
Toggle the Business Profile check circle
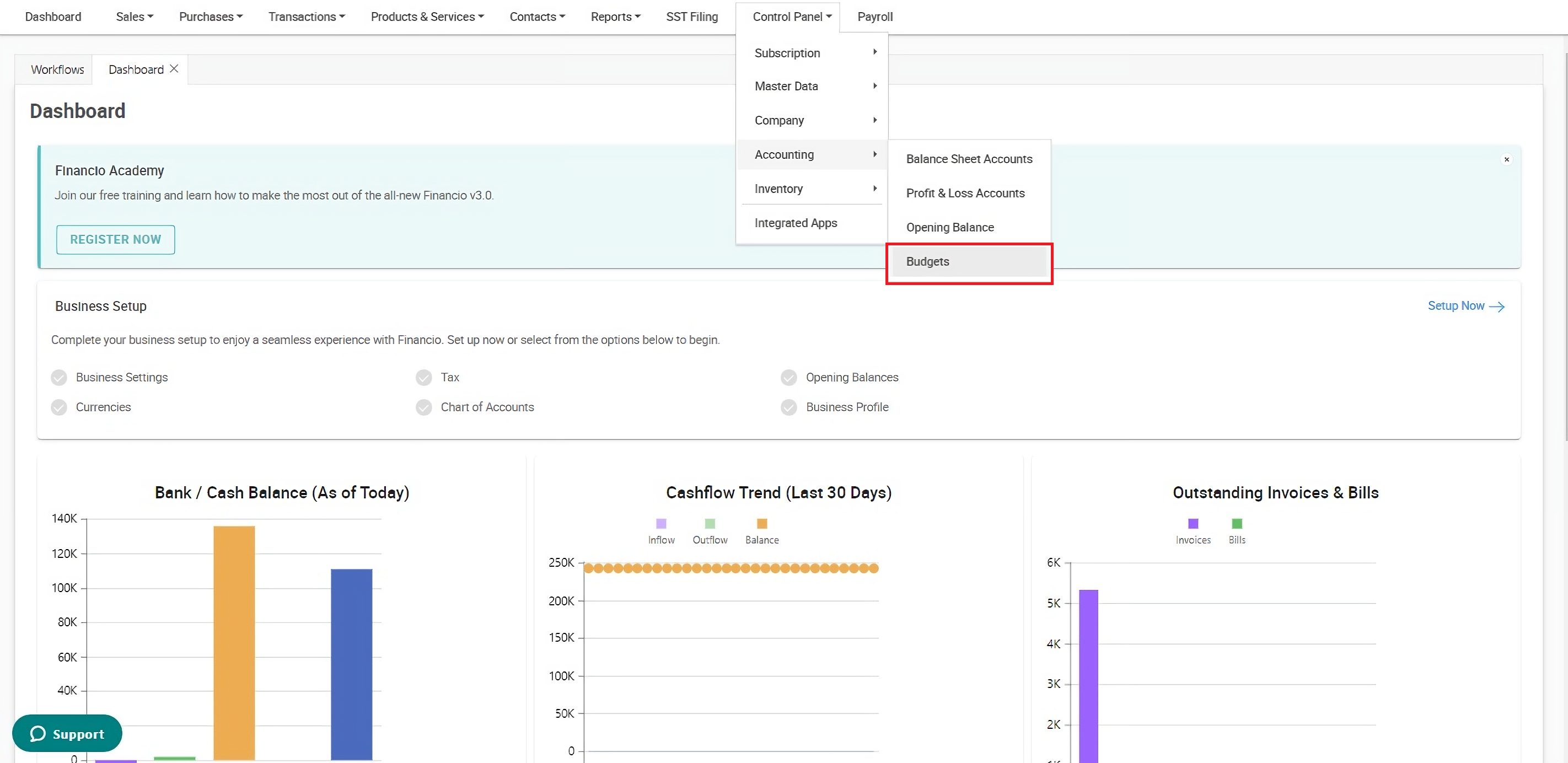click(x=789, y=407)
